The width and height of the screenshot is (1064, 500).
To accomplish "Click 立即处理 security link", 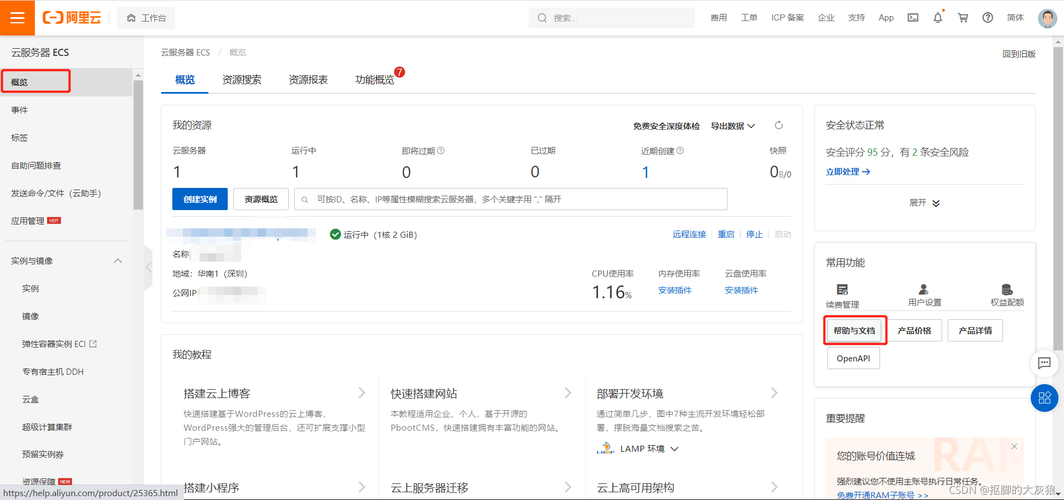I will pyautogui.click(x=848, y=172).
